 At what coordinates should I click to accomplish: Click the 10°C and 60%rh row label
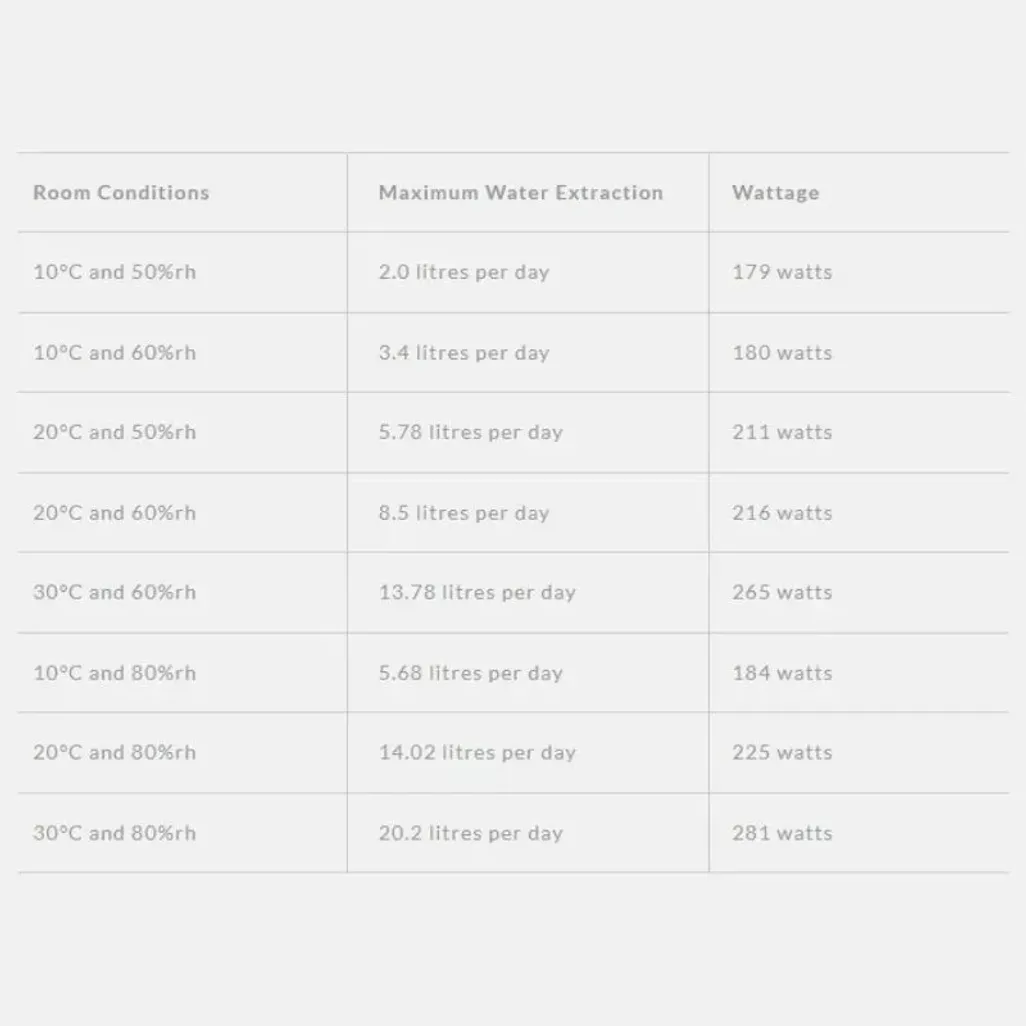coord(114,353)
